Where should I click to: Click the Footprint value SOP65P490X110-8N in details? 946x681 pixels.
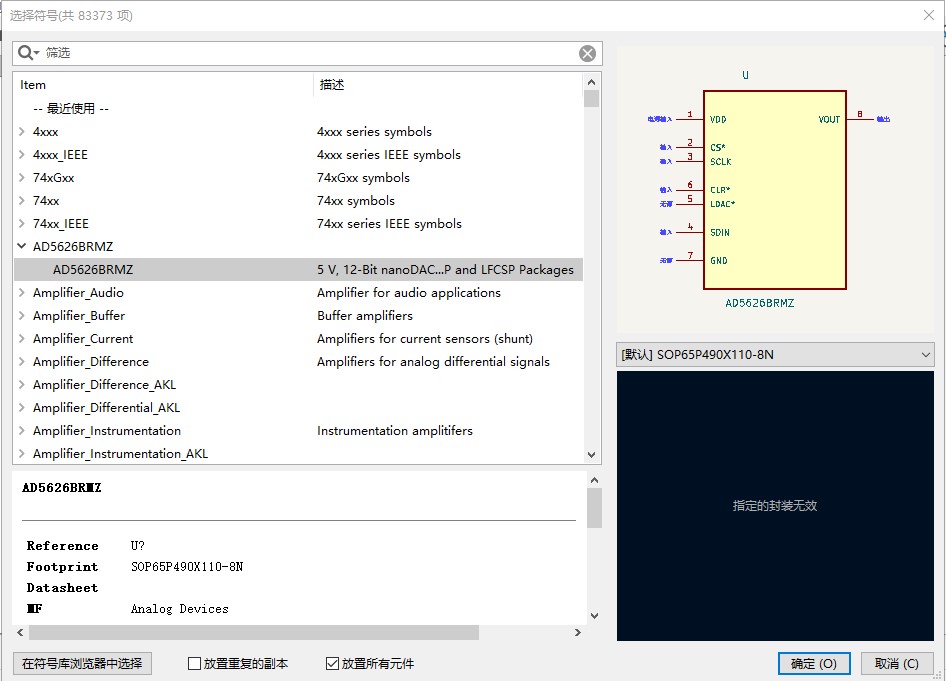pos(187,567)
